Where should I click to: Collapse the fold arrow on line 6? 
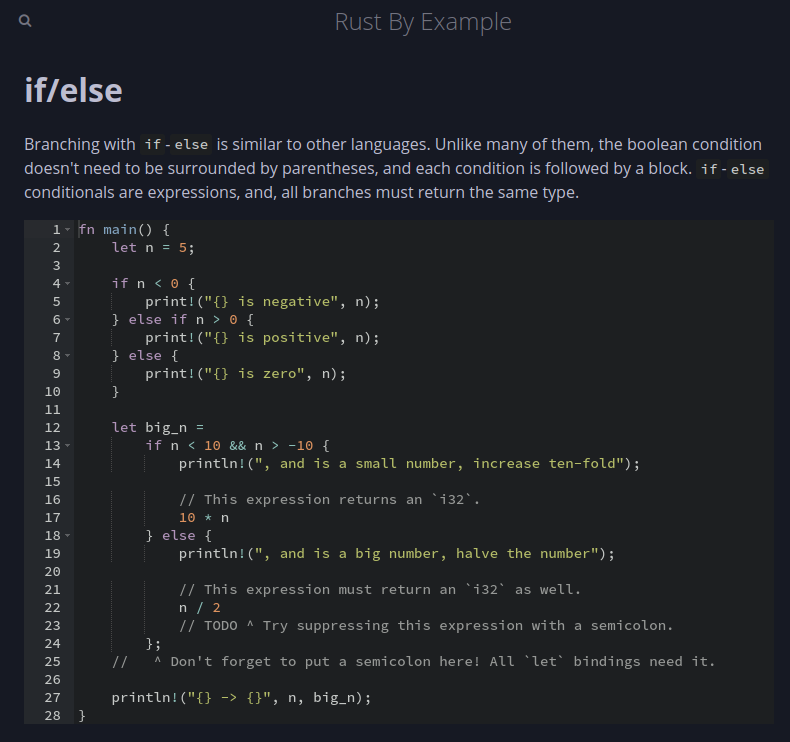point(68,320)
